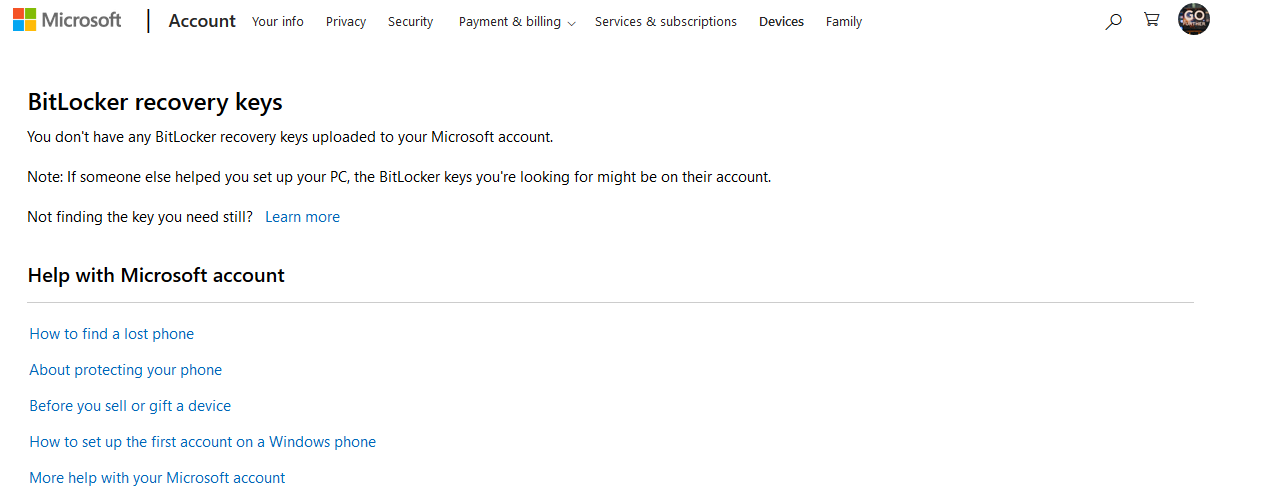The width and height of the screenshot is (1270, 499).
Task: Open How to find a lost phone
Action: coord(112,334)
